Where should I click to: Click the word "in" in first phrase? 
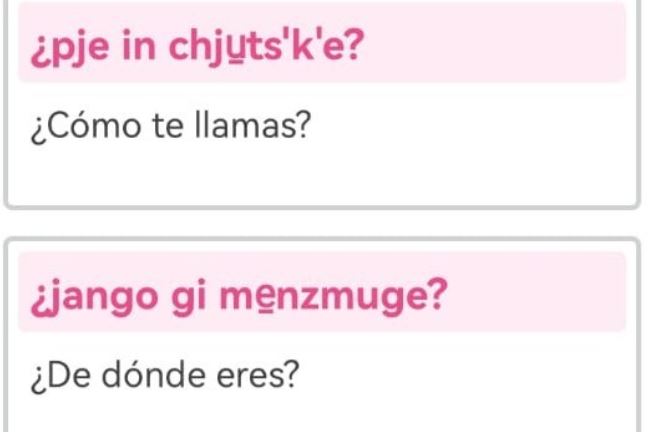point(139,47)
